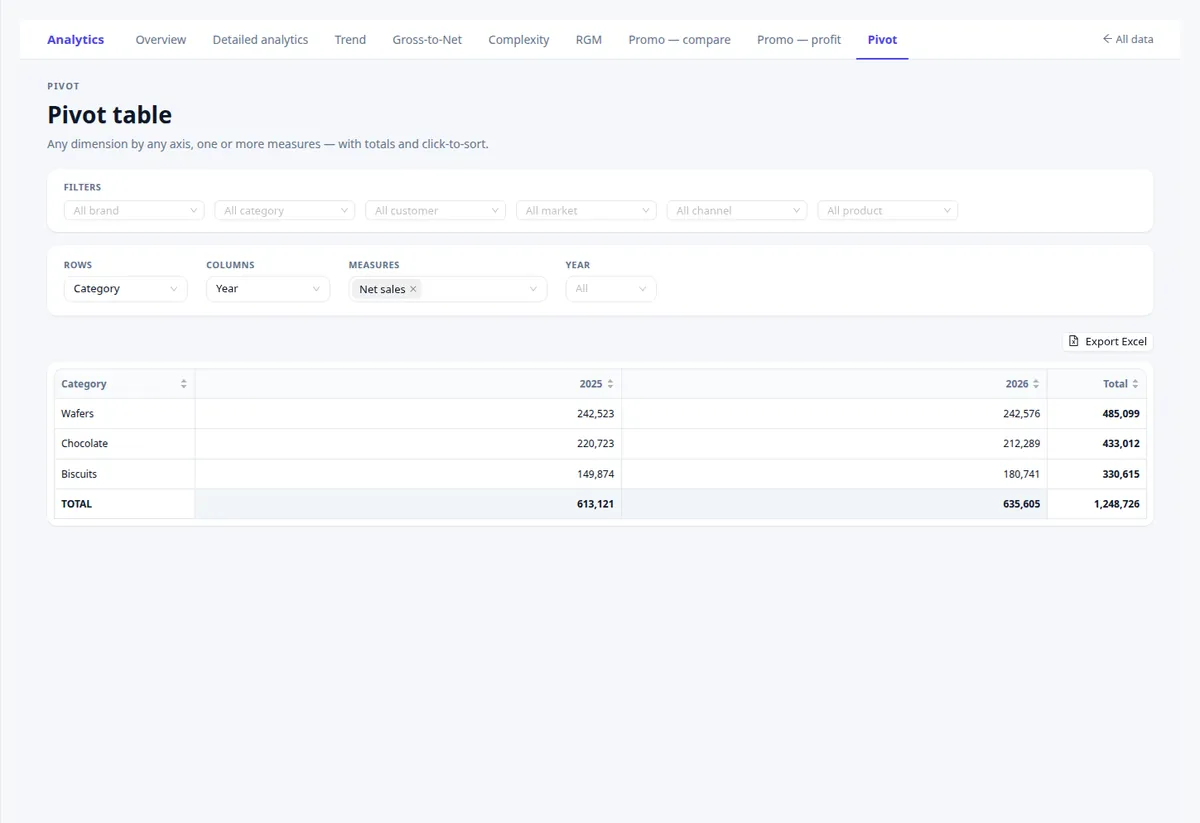
Task: Click the Biscuits row label
Action: pos(79,474)
